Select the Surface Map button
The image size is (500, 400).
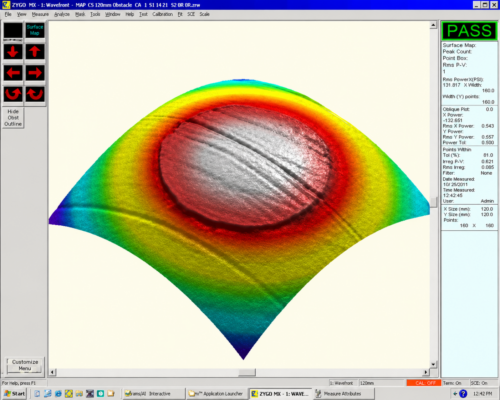coord(35,30)
